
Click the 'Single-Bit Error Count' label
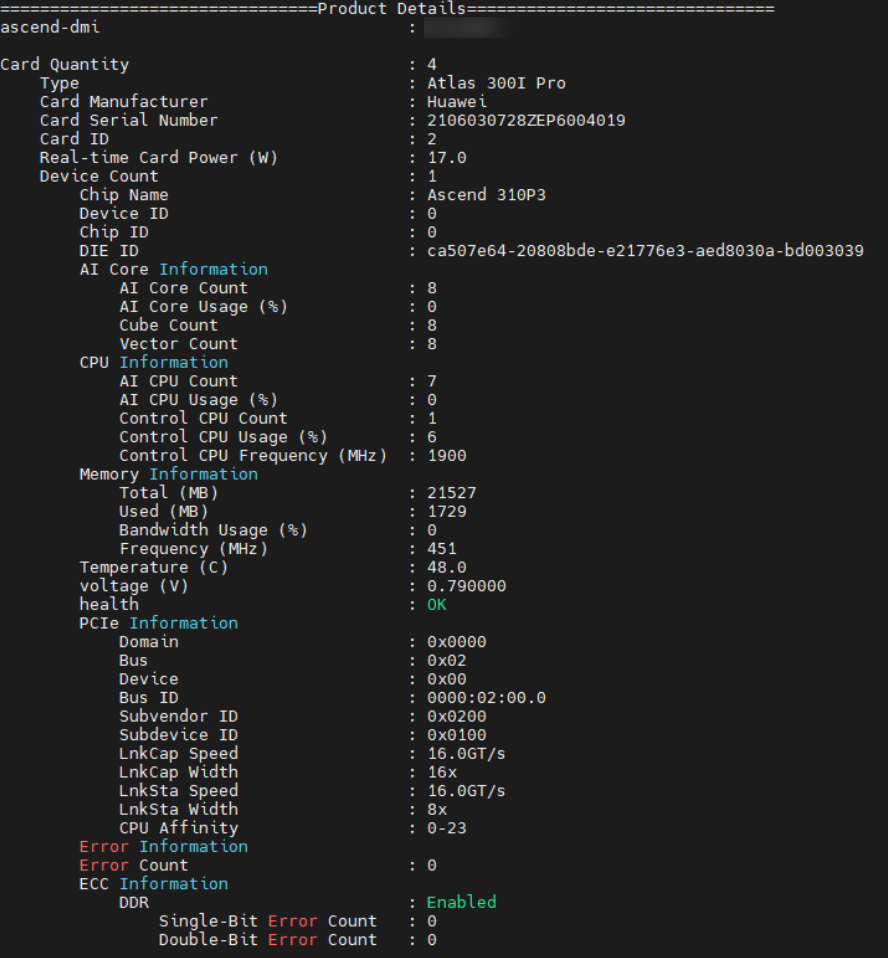pyautogui.click(x=268, y=921)
